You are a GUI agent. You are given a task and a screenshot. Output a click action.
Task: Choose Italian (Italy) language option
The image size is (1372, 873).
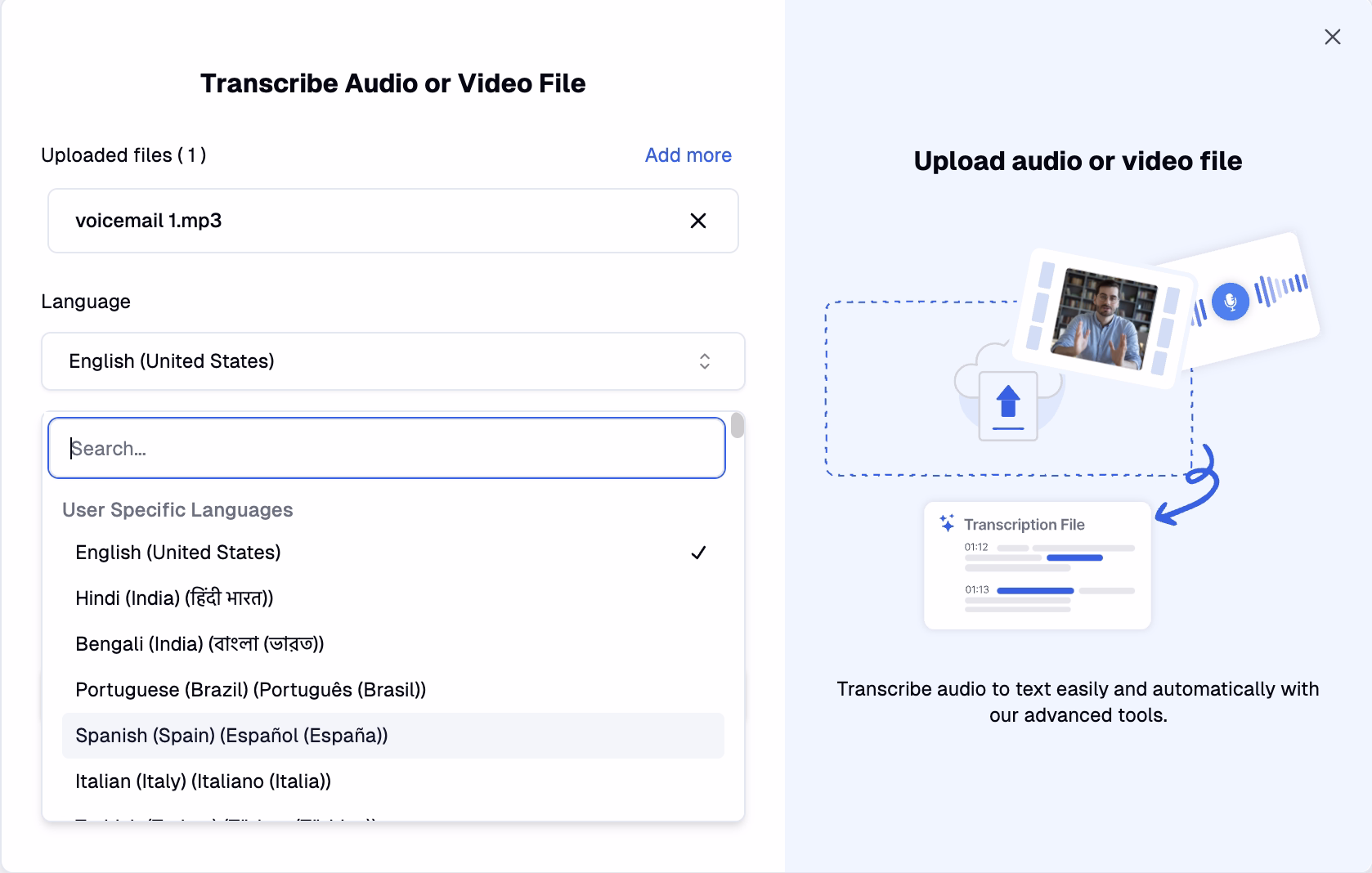click(x=392, y=781)
